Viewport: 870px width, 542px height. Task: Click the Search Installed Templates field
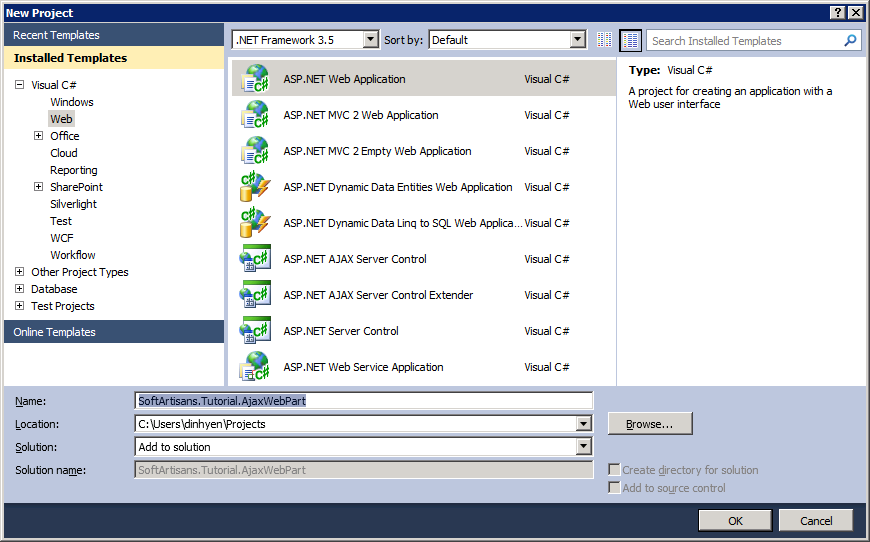[x=753, y=40]
